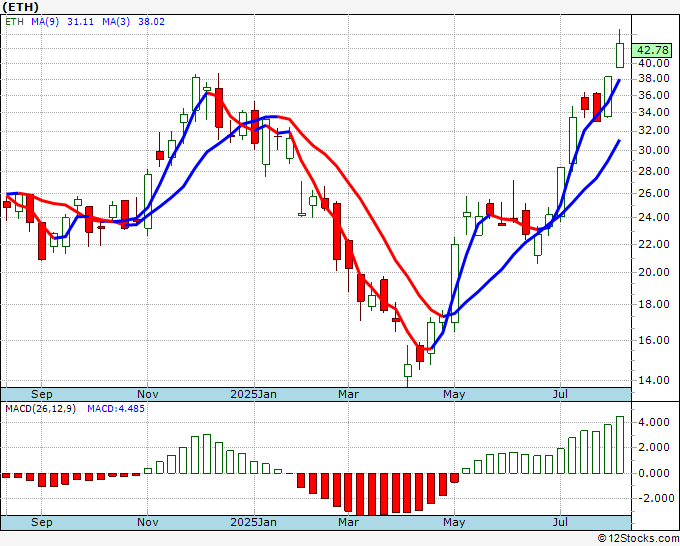Screen dimensions: 680x546
Task: Select 2025Jan on the price chart time axis
Action: click(253, 394)
